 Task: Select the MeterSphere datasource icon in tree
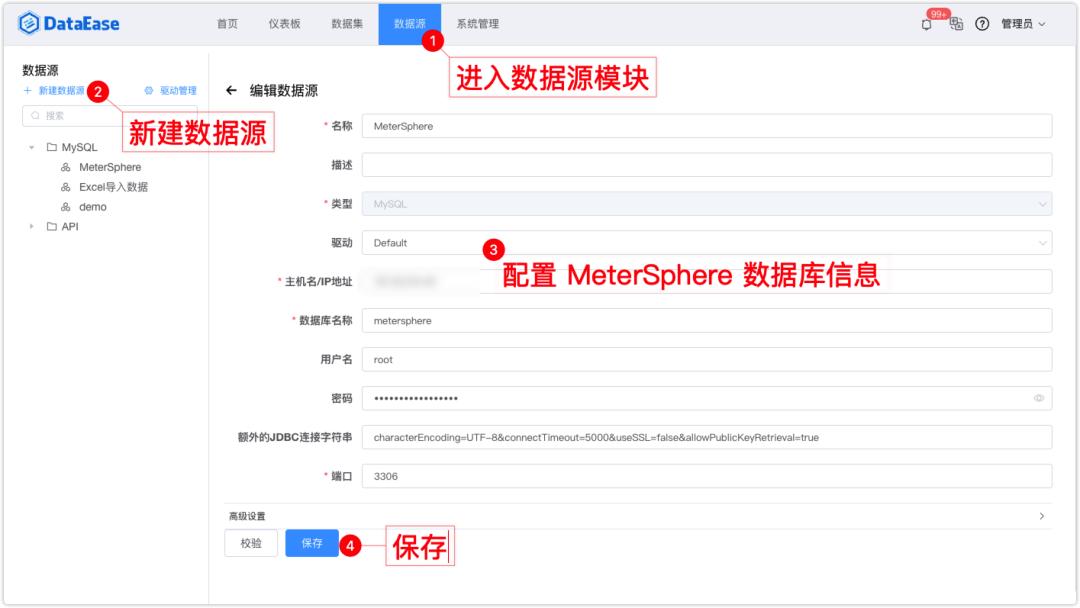[x=65, y=167]
